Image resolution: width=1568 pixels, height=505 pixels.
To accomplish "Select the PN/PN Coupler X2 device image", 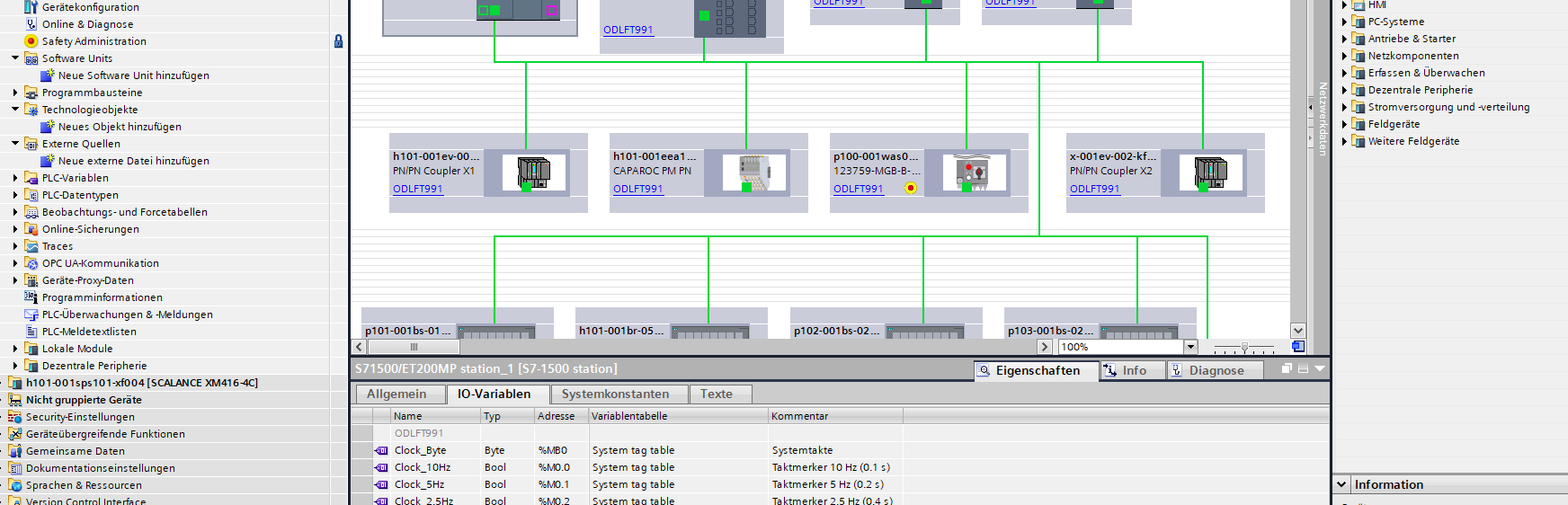I will pyautogui.click(x=1211, y=173).
